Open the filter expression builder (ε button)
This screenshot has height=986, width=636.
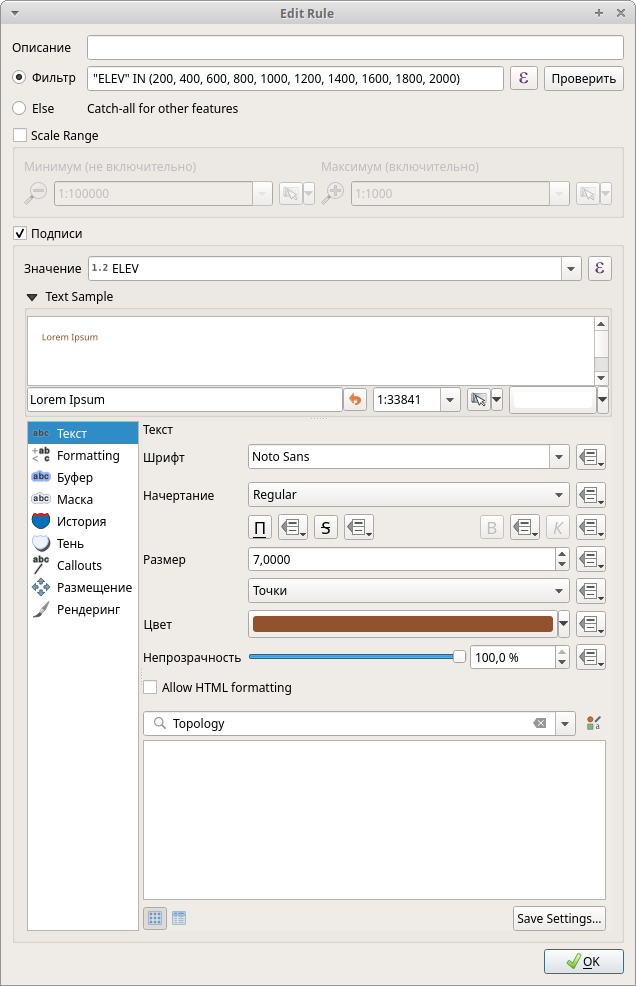click(x=524, y=79)
